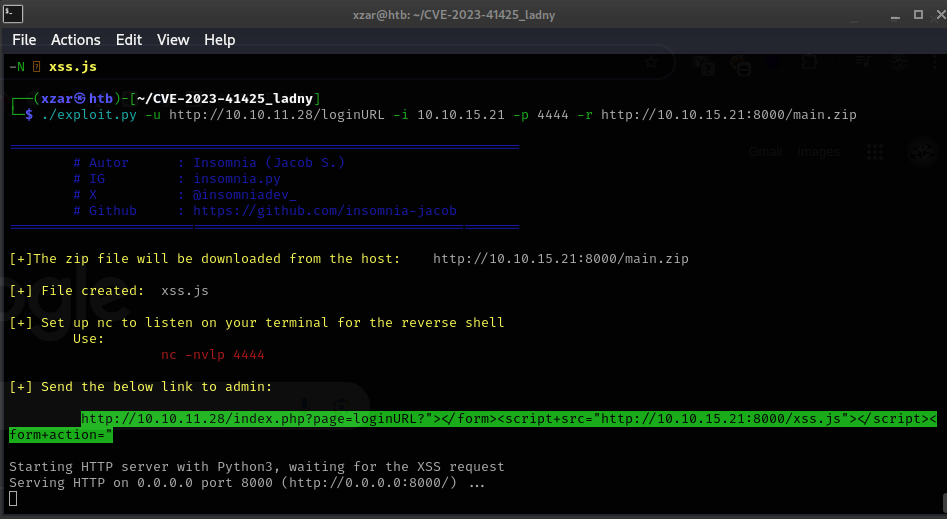Click the 'File created: xss.js' line
This screenshot has width=947, height=519.
[x=109, y=291]
